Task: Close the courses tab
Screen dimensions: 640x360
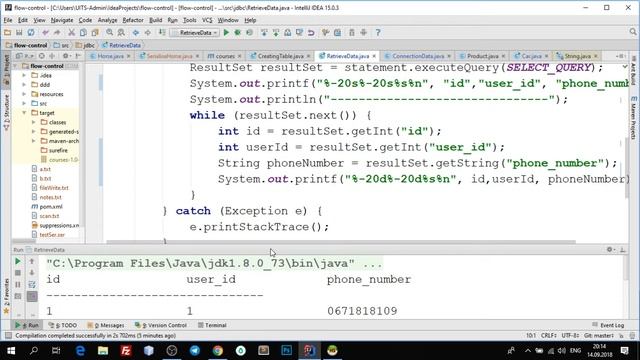Action: pos(240,56)
